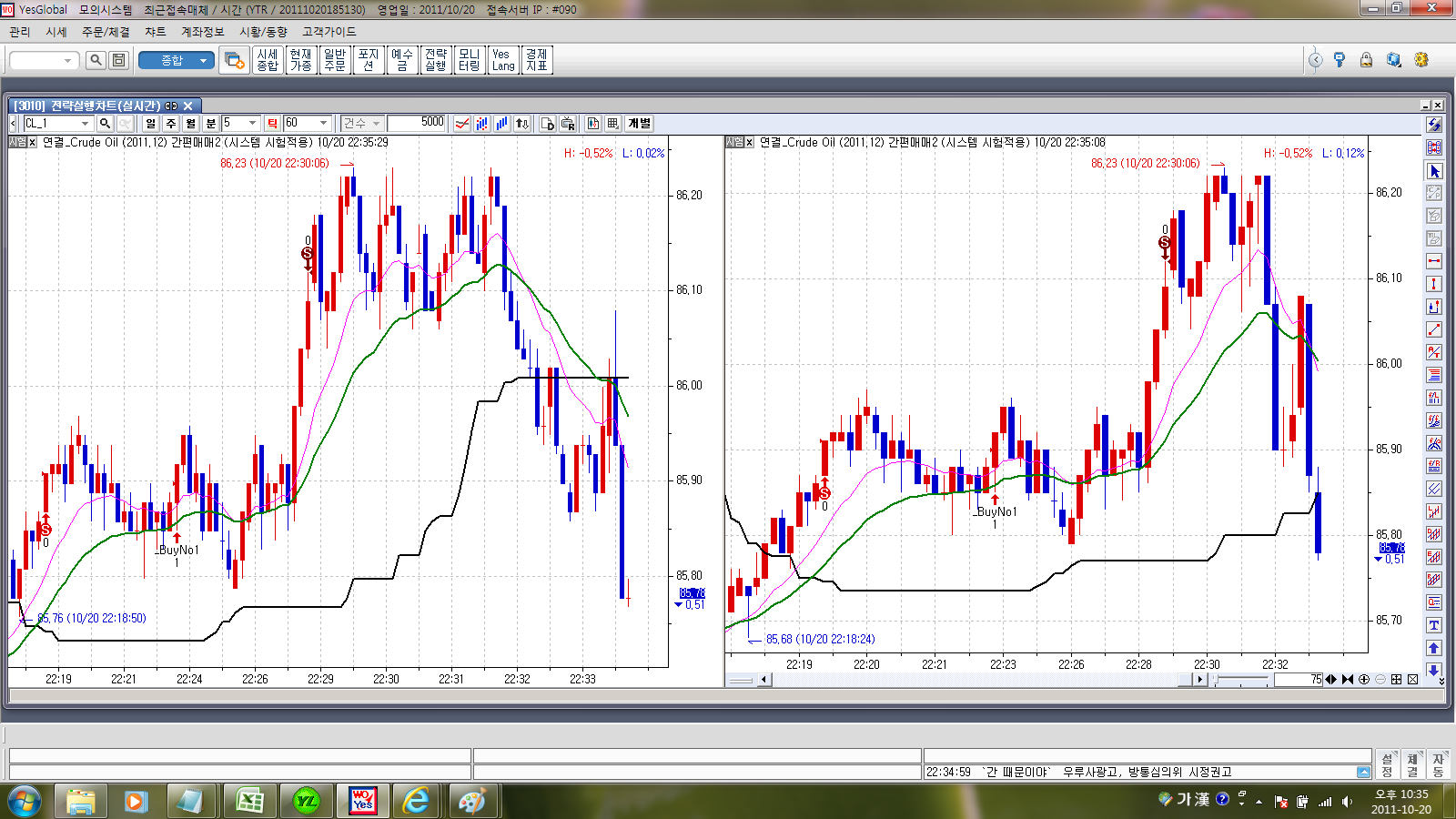This screenshot has height=819, width=1456.
Task: Open the 주문/체결 menu
Action: pyautogui.click(x=106, y=32)
